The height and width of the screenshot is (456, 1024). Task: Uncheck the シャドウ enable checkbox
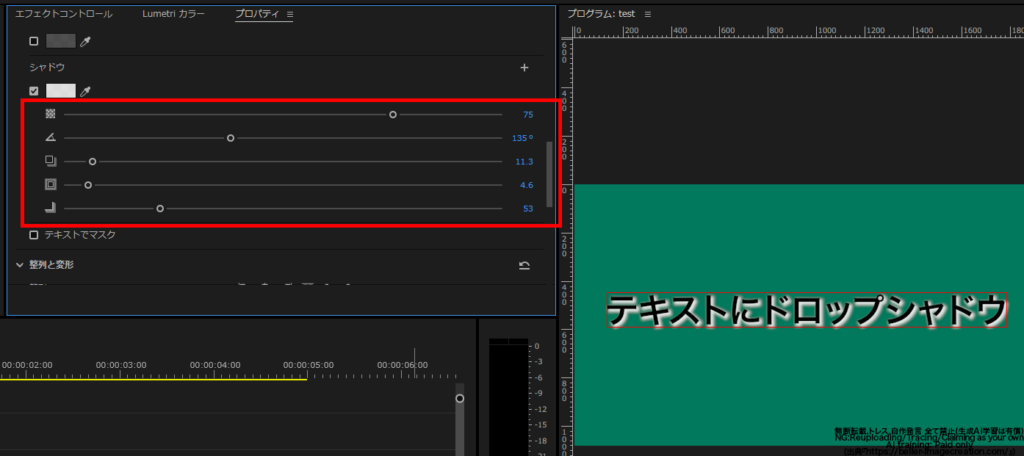[x=34, y=91]
